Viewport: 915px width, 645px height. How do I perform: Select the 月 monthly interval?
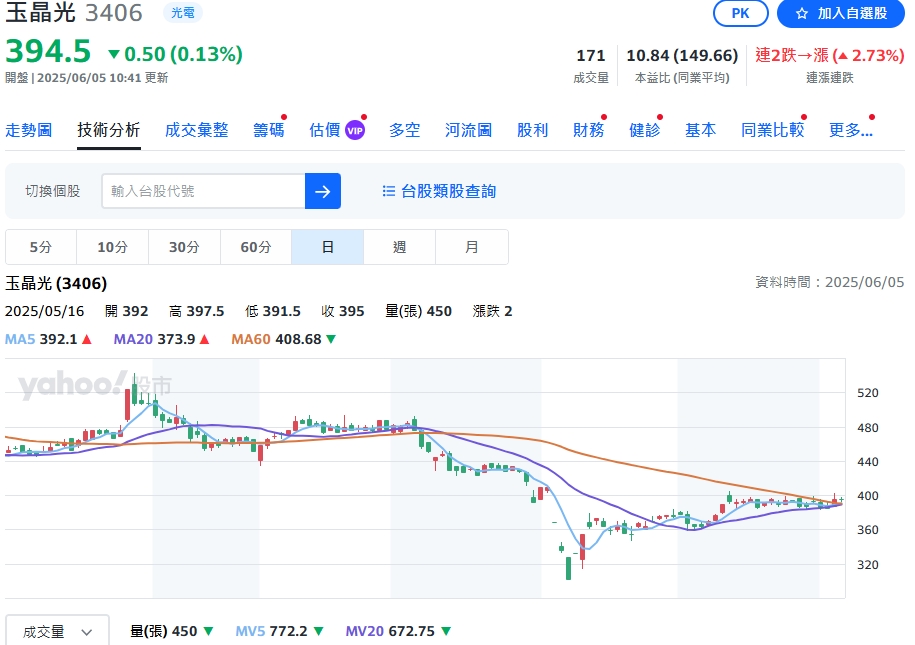click(472, 247)
